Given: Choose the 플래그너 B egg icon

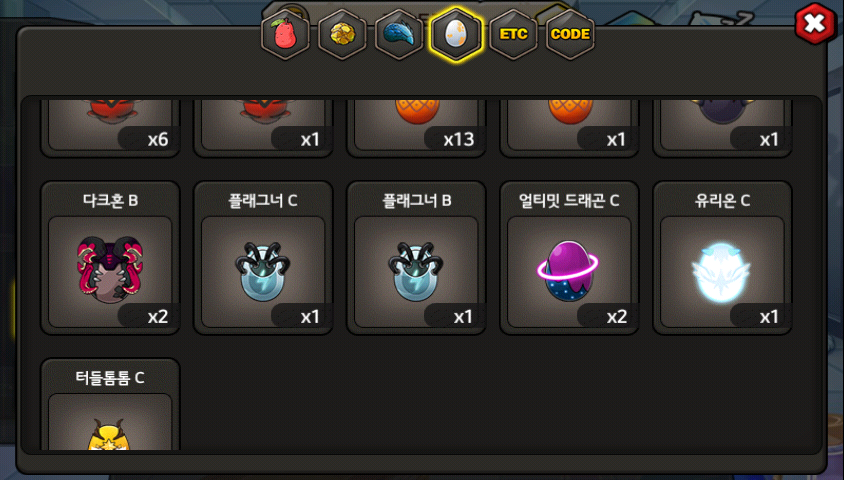Looking at the screenshot, I should [x=416, y=271].
